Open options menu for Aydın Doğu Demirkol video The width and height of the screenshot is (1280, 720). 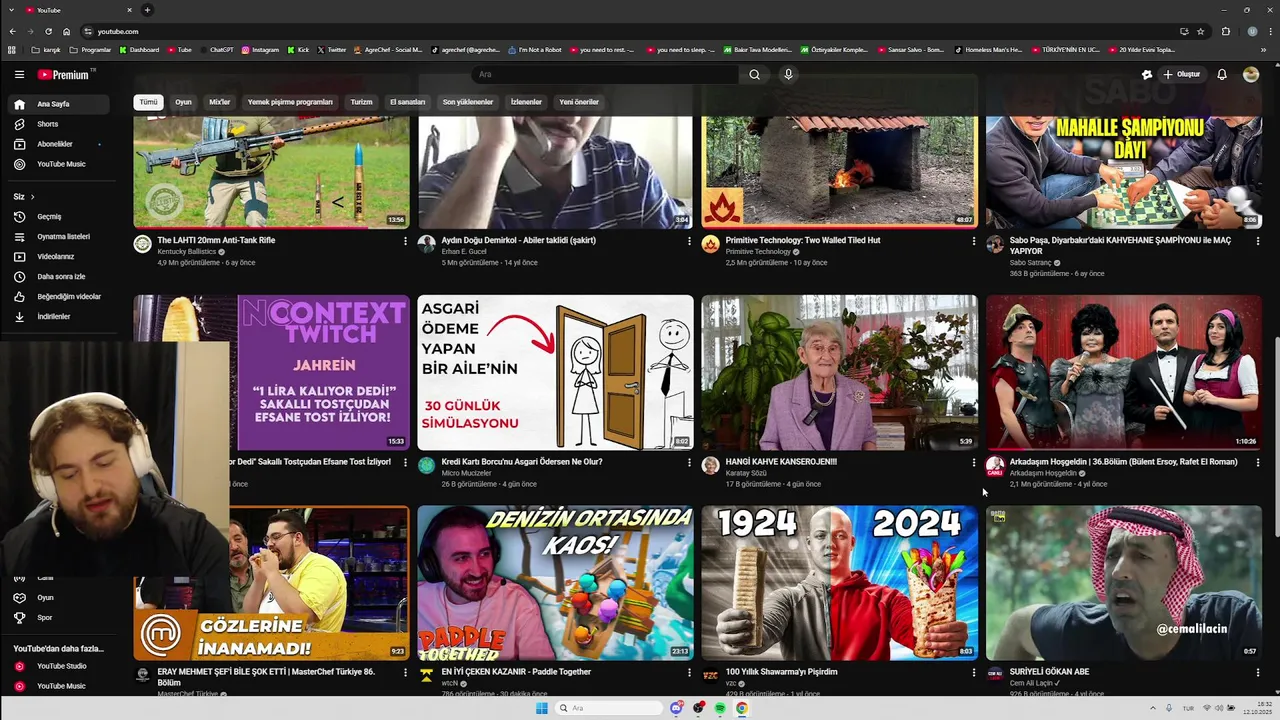coord(689,241)
